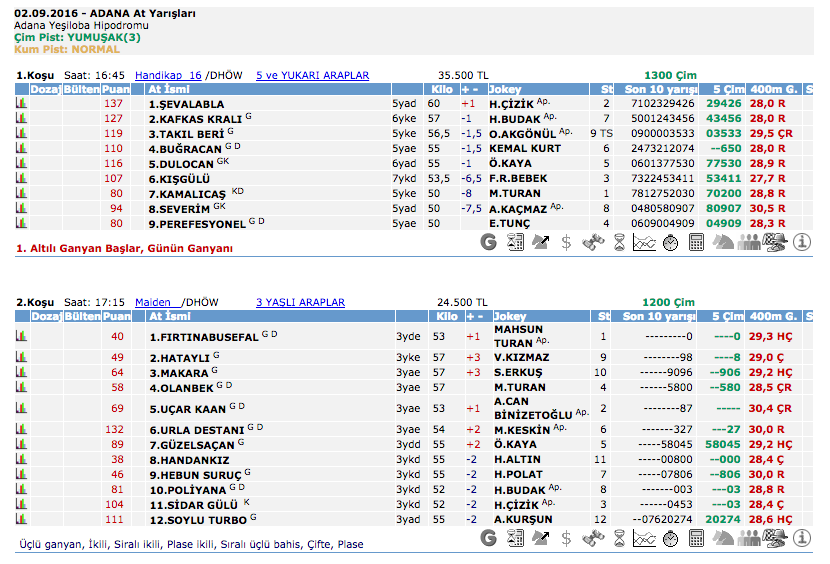Open the line graph icon under race 2
This screenshot has width=830, height=564.
[x=645, y=538]
